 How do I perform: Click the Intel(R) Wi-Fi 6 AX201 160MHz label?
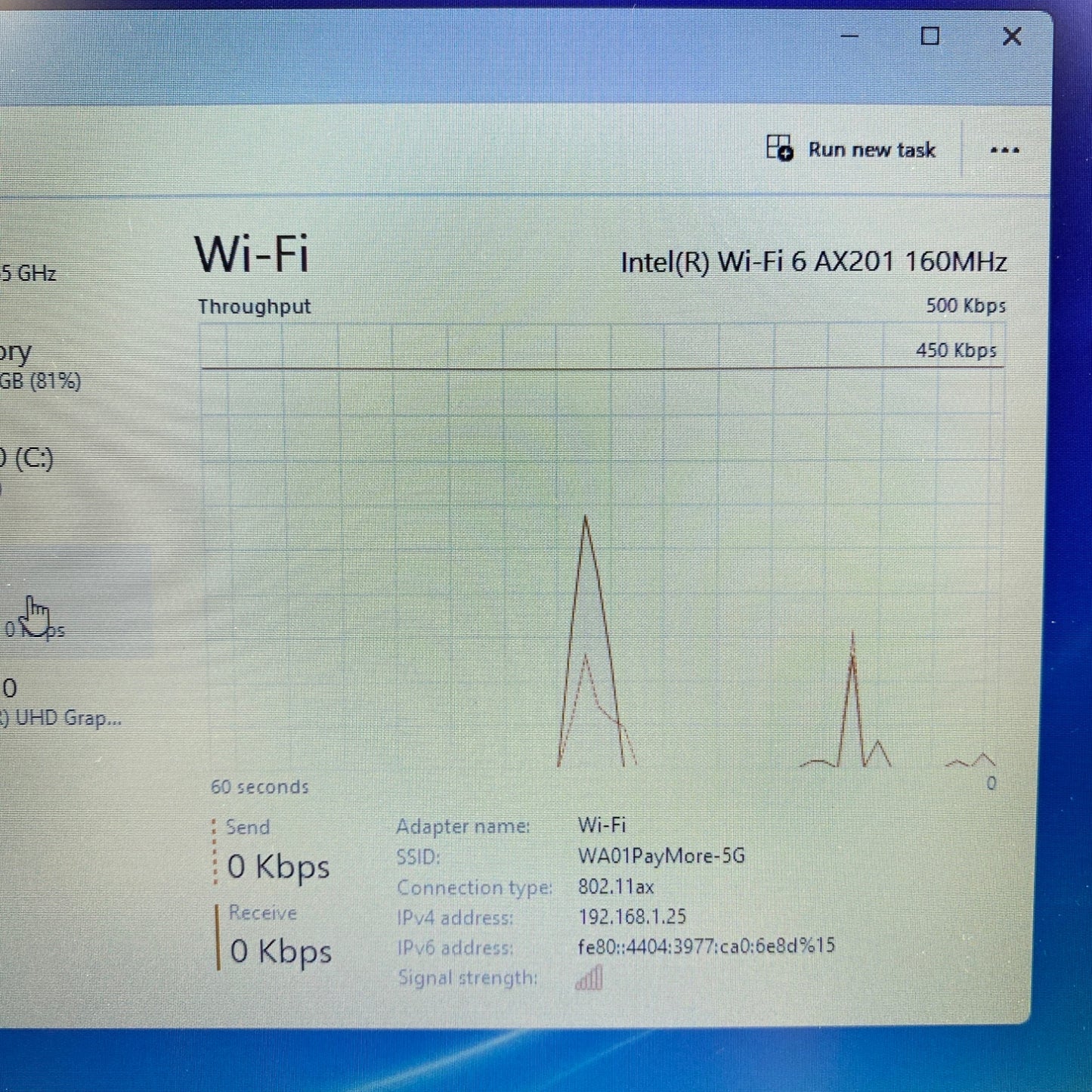pos(813,262)
